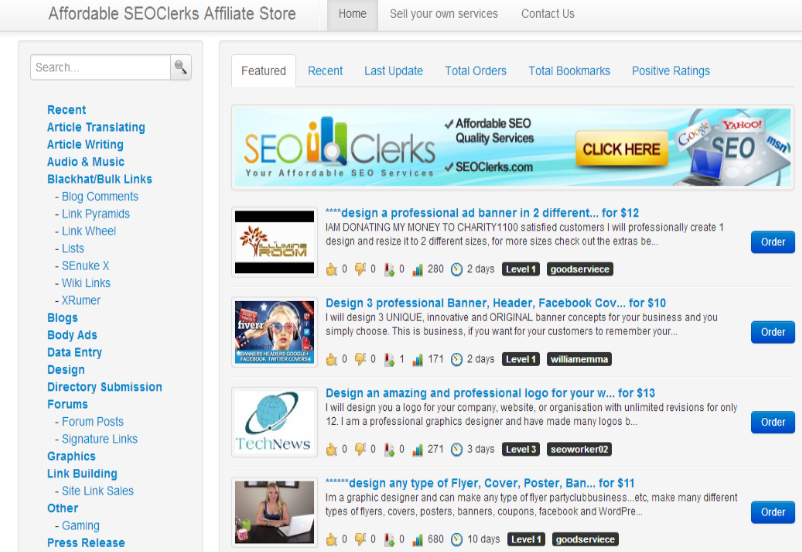Switch to the Positive Ratings tab

(x=671, y=71)
